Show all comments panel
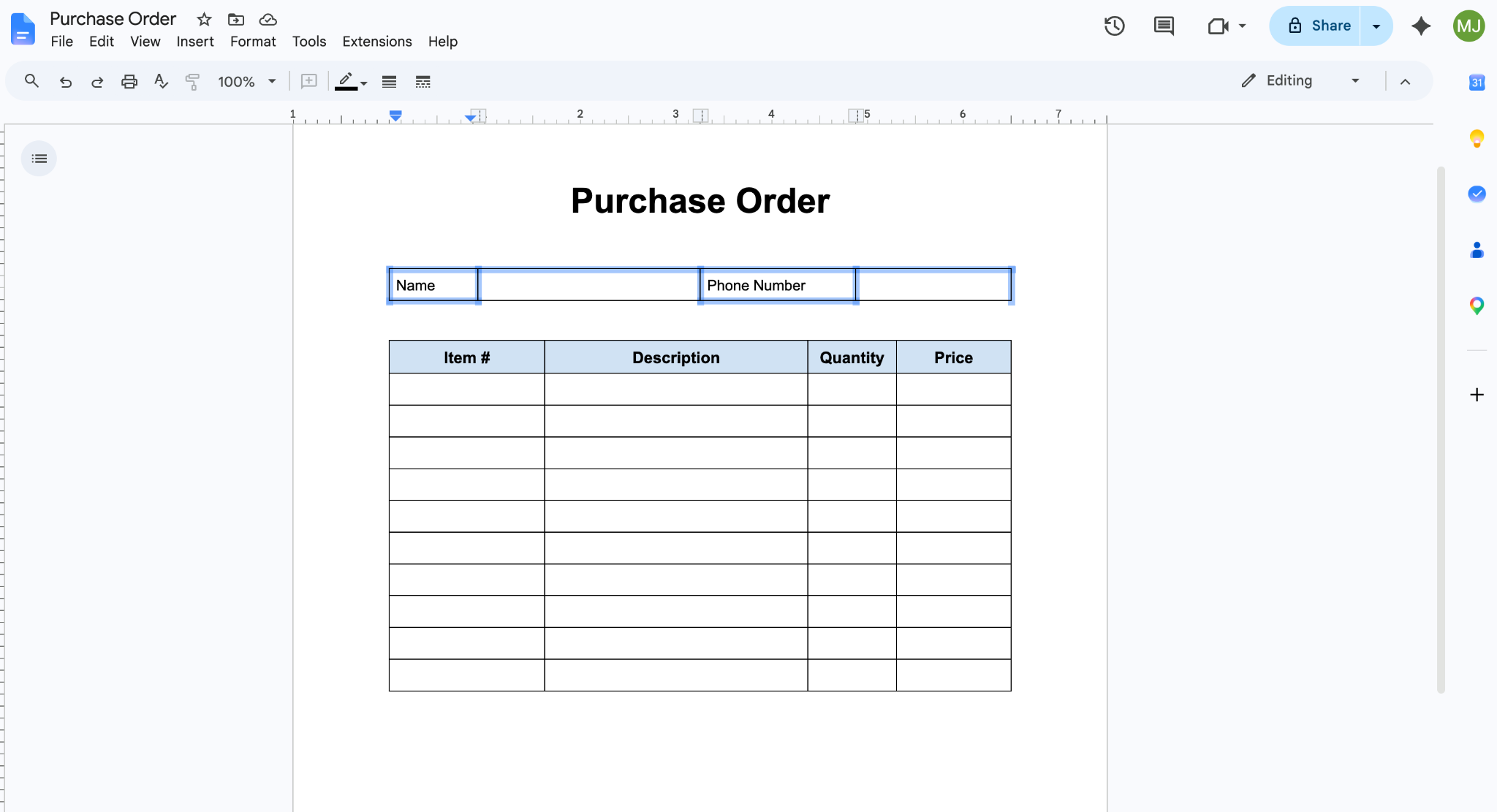 click(x=1164, y=26)
